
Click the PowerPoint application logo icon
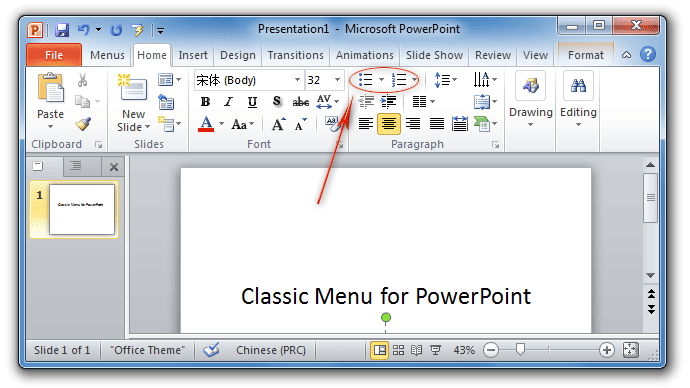click(x=35, y=30)
